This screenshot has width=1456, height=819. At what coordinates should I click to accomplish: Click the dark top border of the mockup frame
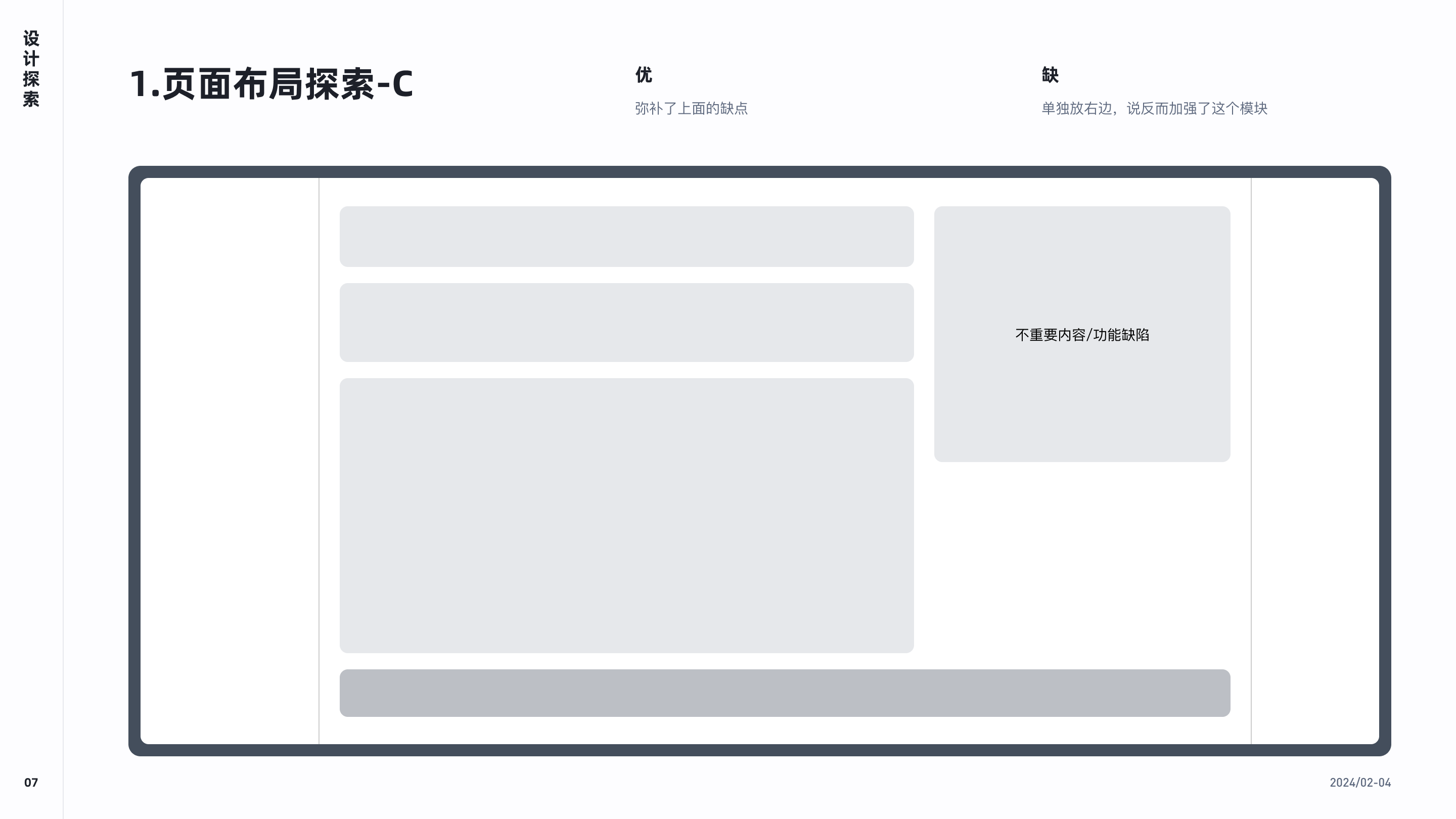[760, 172]
